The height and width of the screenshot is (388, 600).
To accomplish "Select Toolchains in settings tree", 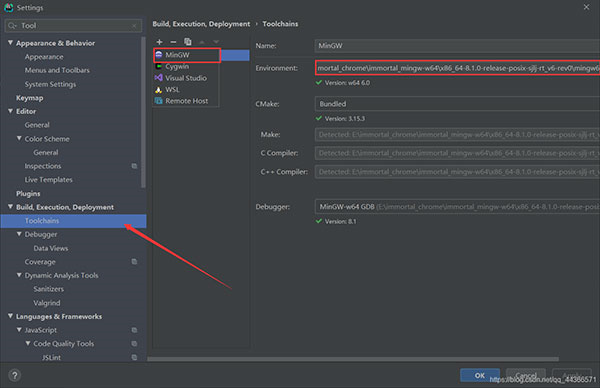I will pyautogui.click(x=73, y=221).
